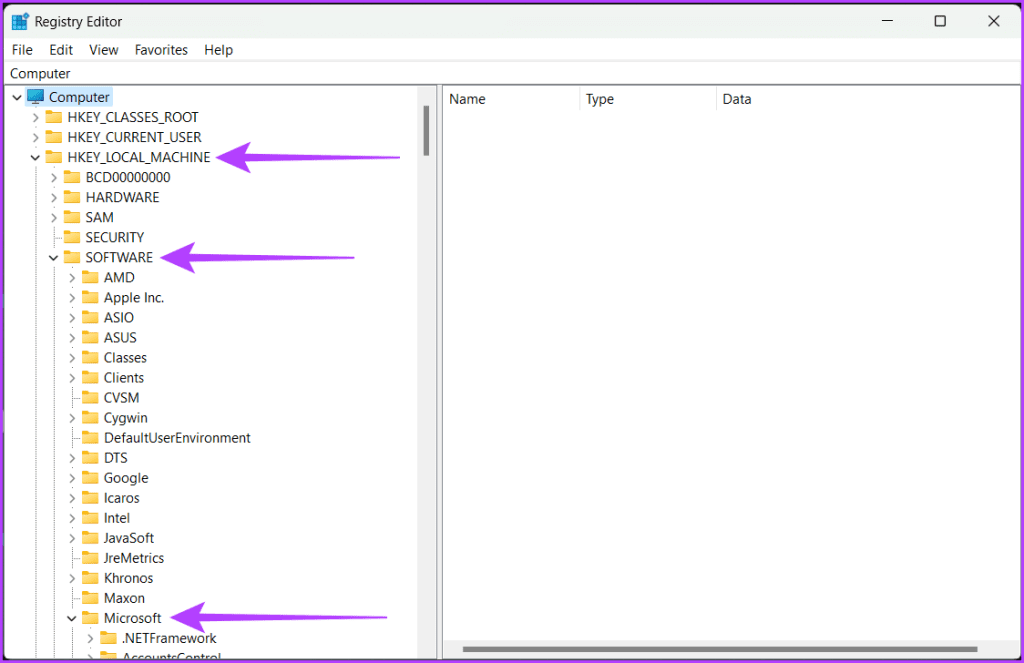Expand DTS key chevron
Screen dimensions: 1024x663
click(x=72, y=458)
